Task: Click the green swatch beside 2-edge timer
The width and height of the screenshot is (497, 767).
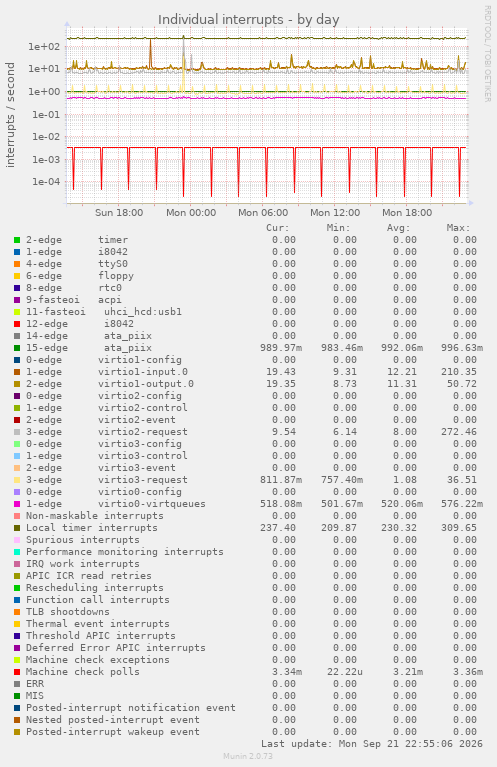Action: (x=17, y=240)
